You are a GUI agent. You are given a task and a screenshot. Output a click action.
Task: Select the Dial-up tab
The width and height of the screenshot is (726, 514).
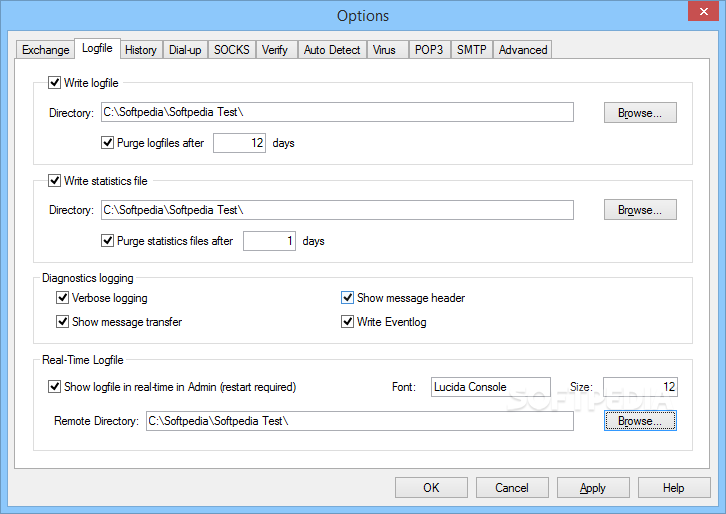(185, 50)
